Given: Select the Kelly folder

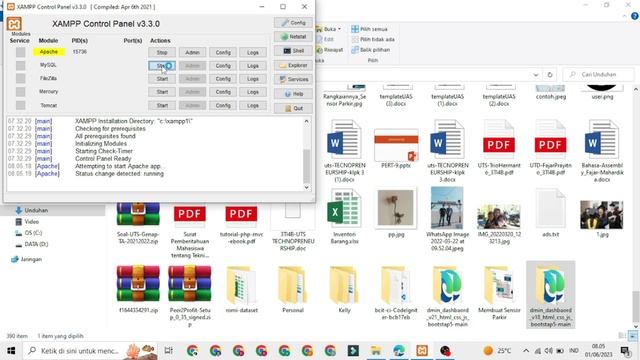Looking at the screenshot, I should pyautogui.click(x=344, y=289).
